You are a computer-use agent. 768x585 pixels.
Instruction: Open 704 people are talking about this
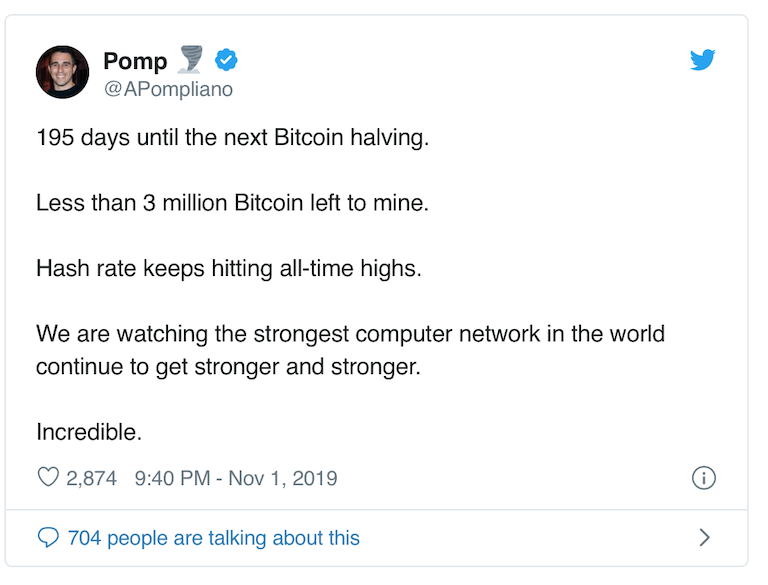214,538
